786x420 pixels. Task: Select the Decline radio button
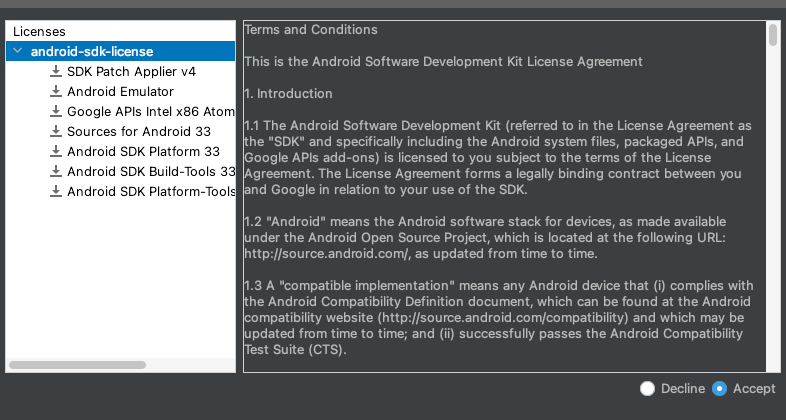[x=647, y=388]
